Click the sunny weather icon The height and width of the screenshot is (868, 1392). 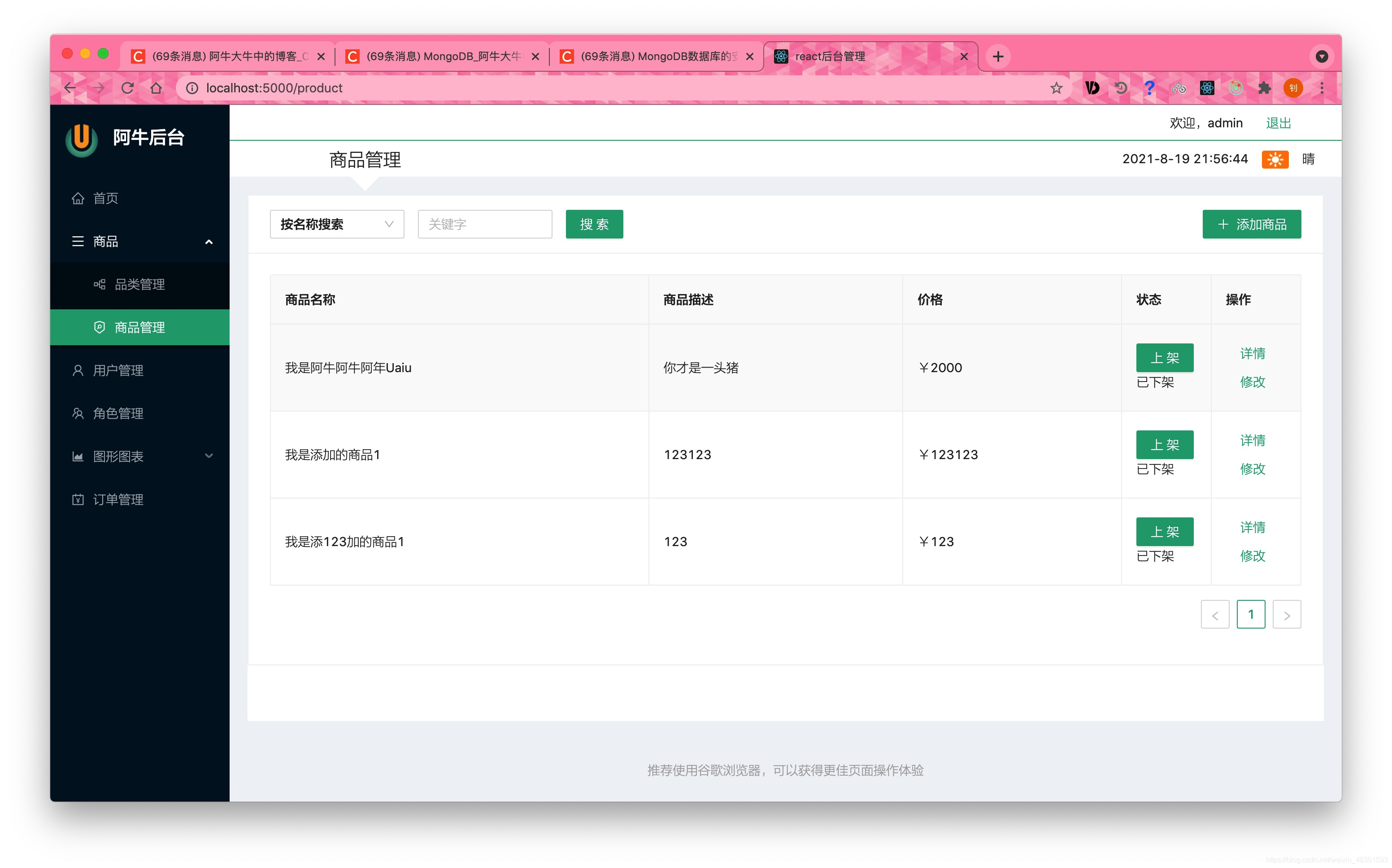point(1275,159)
